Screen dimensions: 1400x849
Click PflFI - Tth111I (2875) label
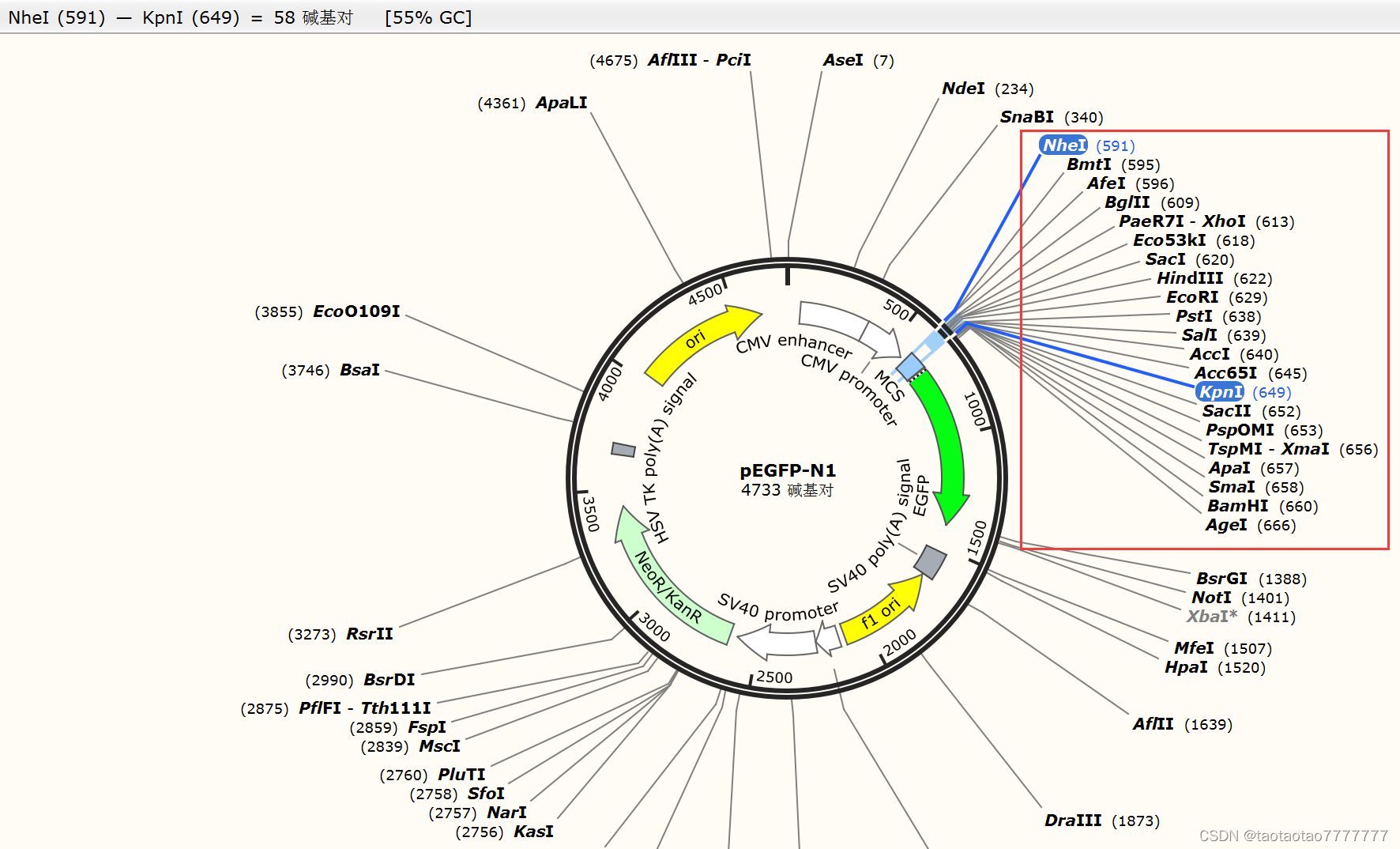(336, 708)
